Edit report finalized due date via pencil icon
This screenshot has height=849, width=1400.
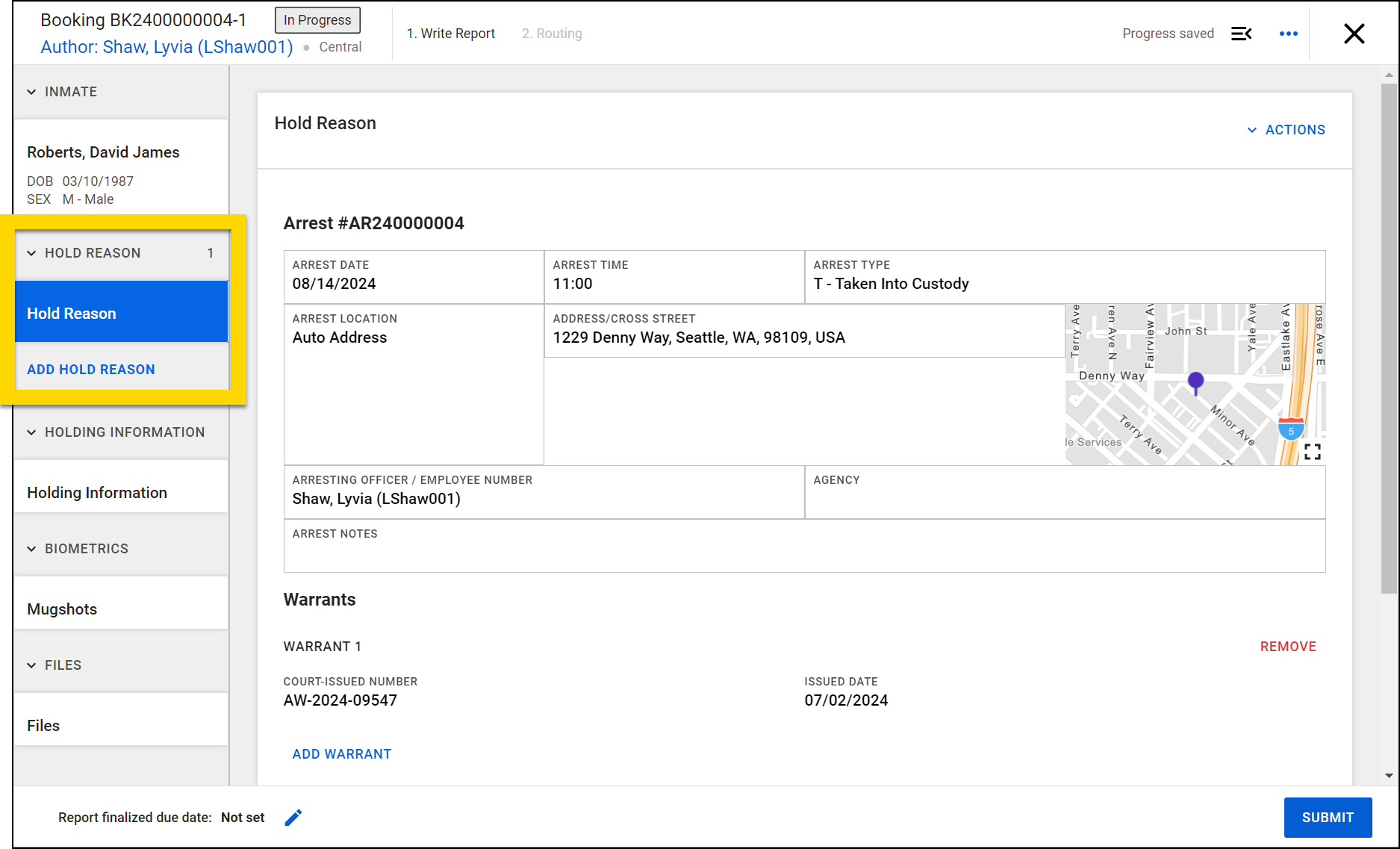293,817
